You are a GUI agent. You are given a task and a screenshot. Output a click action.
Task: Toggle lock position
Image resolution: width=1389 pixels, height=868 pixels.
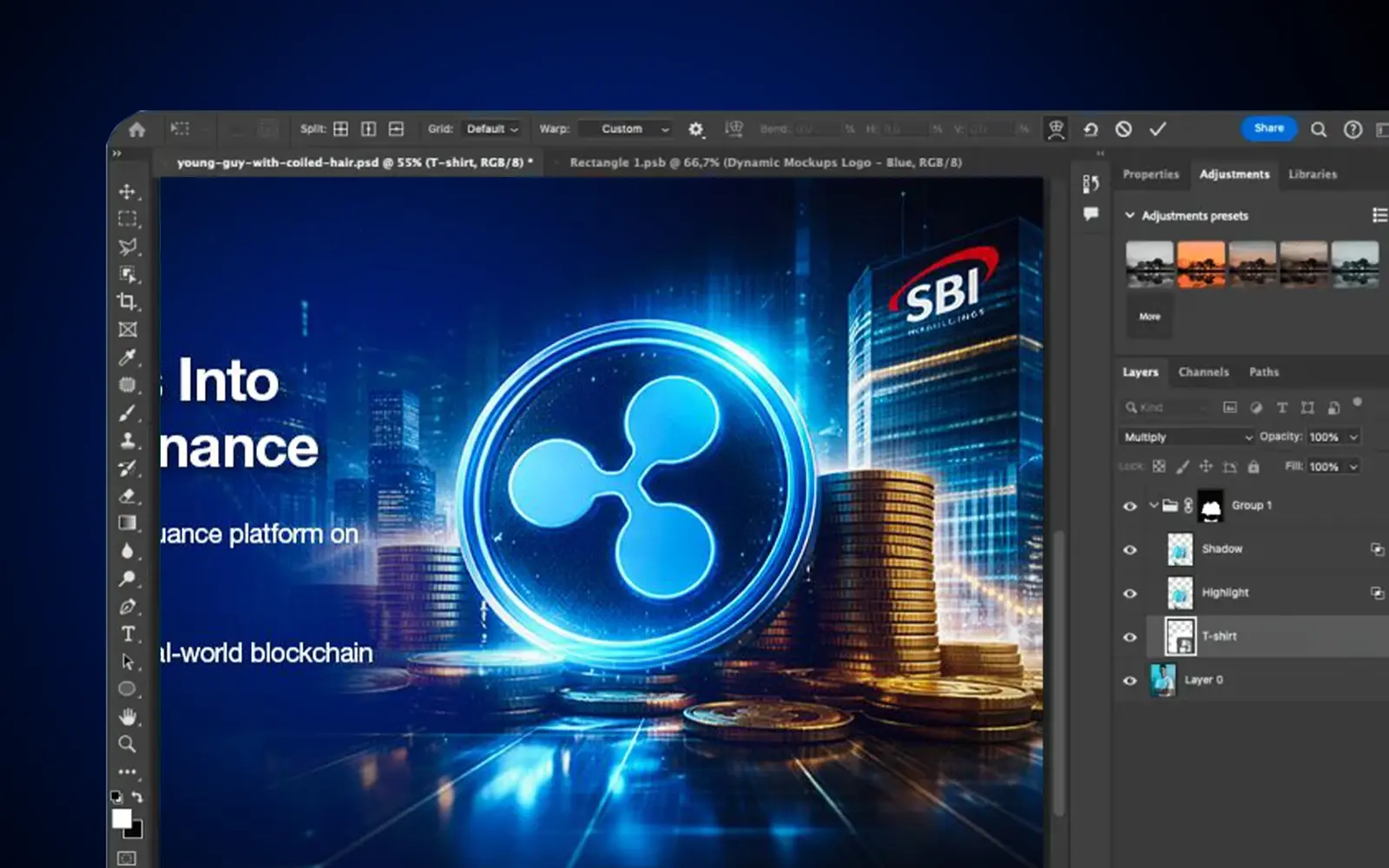(1206, 466)
